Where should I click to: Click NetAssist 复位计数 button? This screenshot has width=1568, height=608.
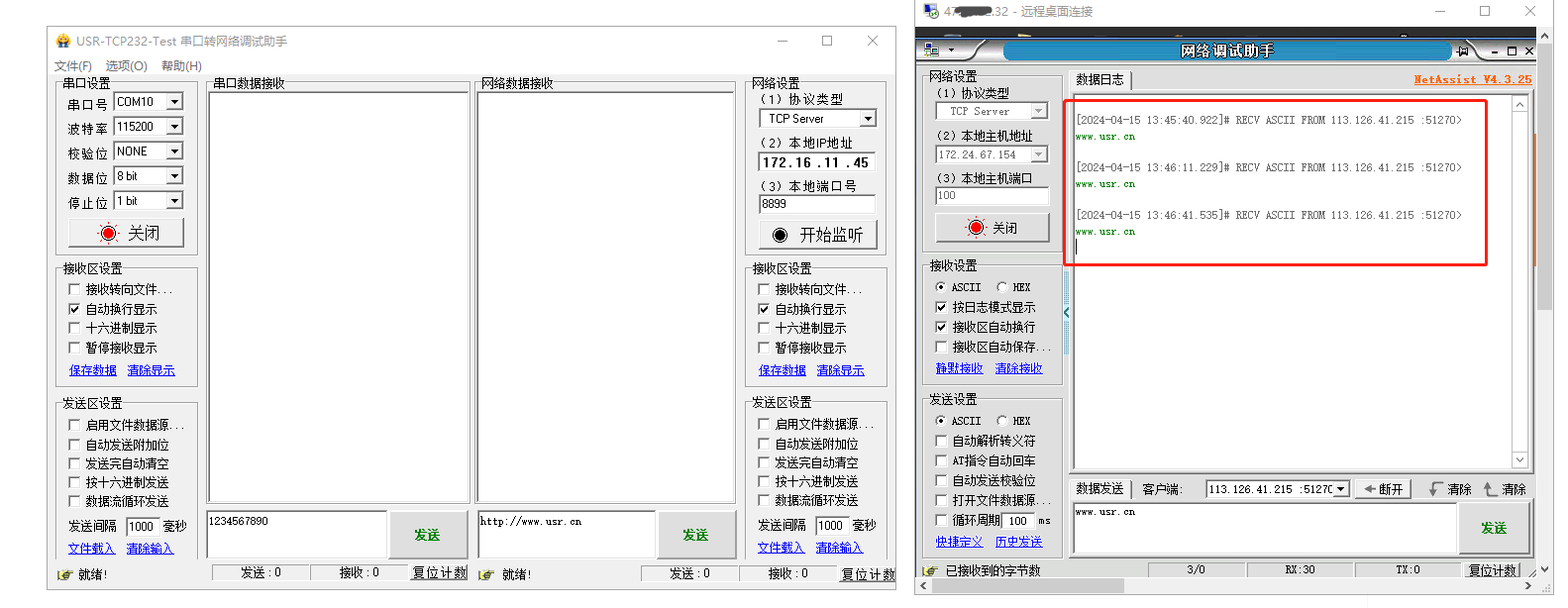tap(1493, 570)
